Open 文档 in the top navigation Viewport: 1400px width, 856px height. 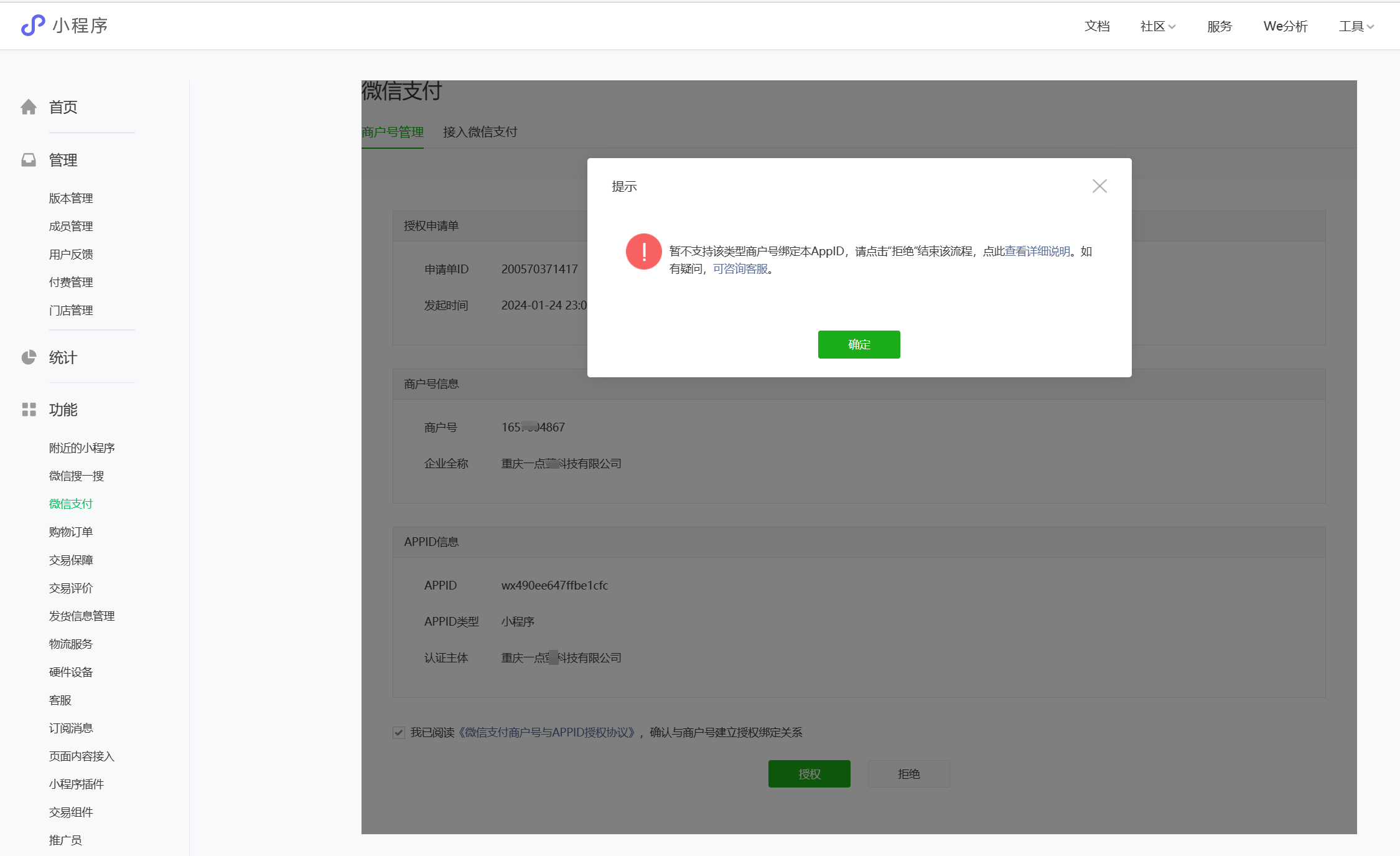tap(1097, 26)
